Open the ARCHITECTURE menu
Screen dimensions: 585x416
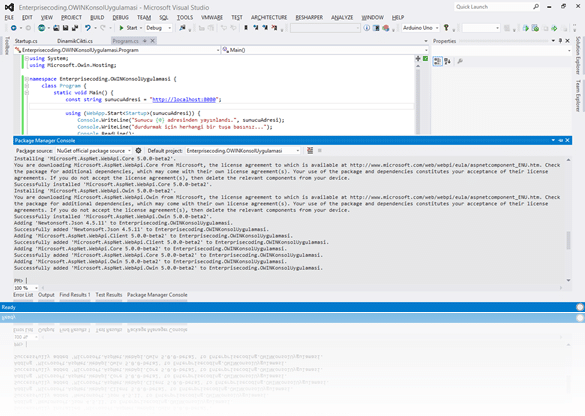[x=269, y=18]
